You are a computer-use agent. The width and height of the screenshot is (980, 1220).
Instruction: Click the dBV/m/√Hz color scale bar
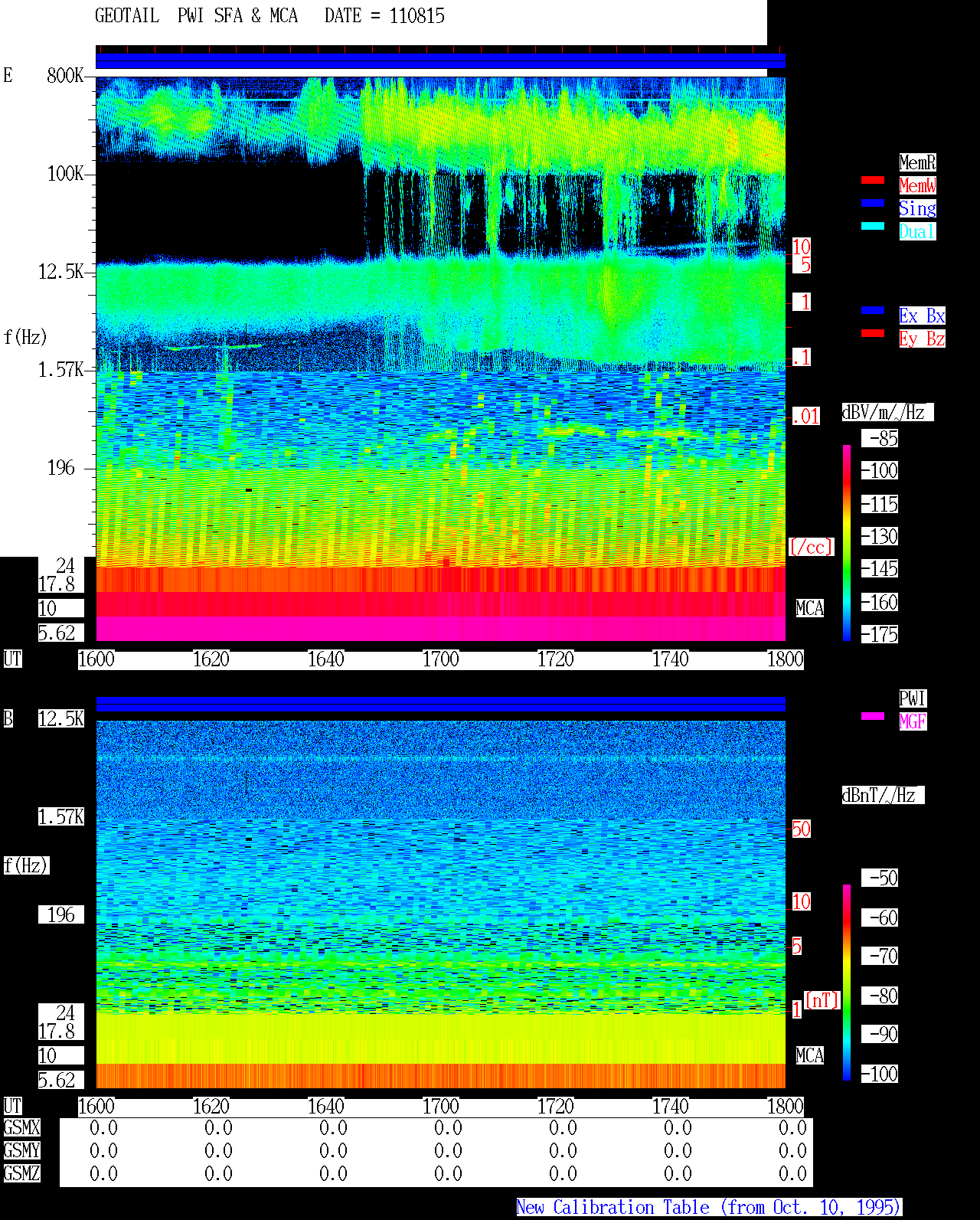coord(847,543)
